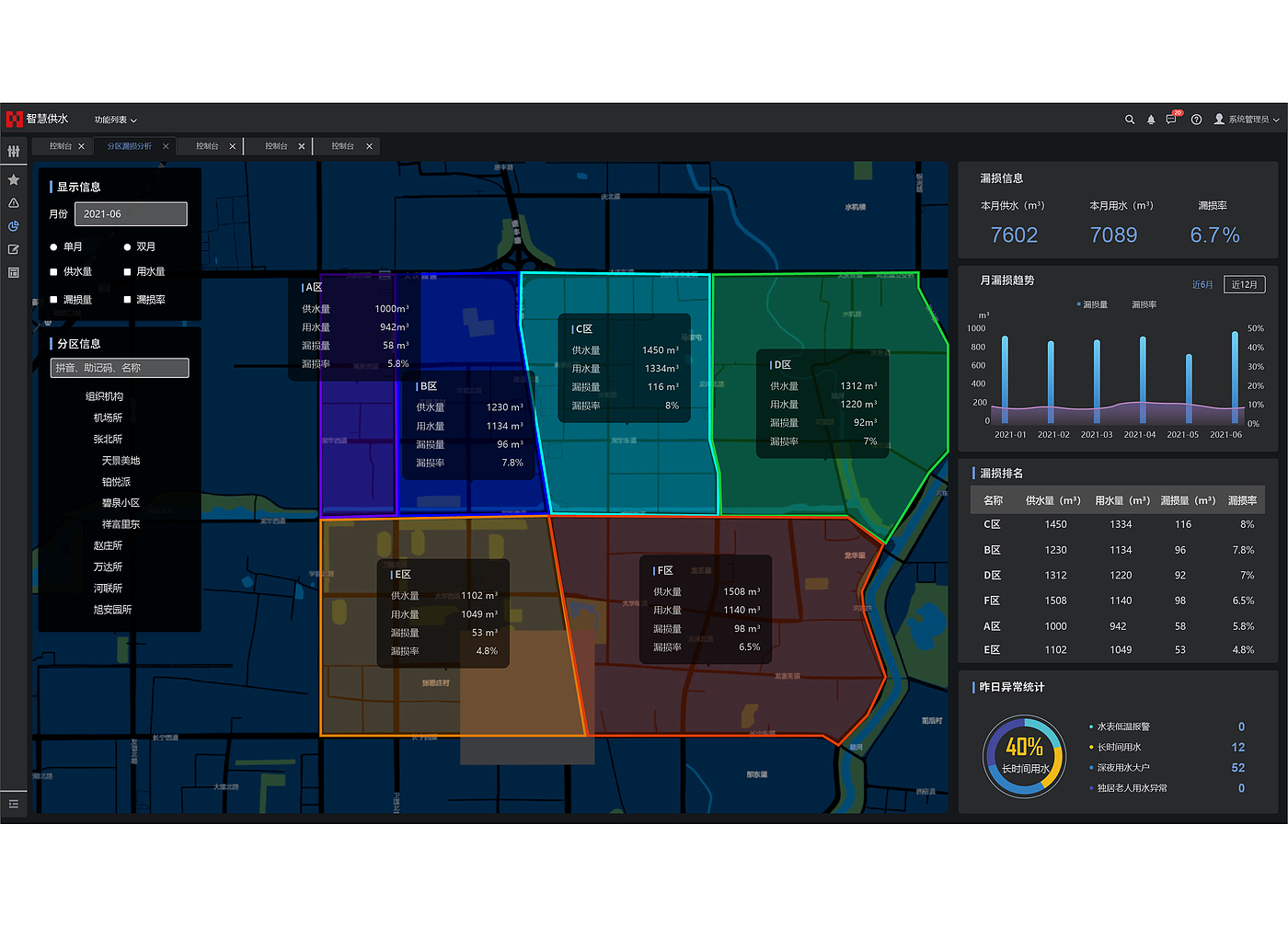Sort ranking by 漏损率 column header
This screenshot has height=927, width=1288.
(1242, 500)
